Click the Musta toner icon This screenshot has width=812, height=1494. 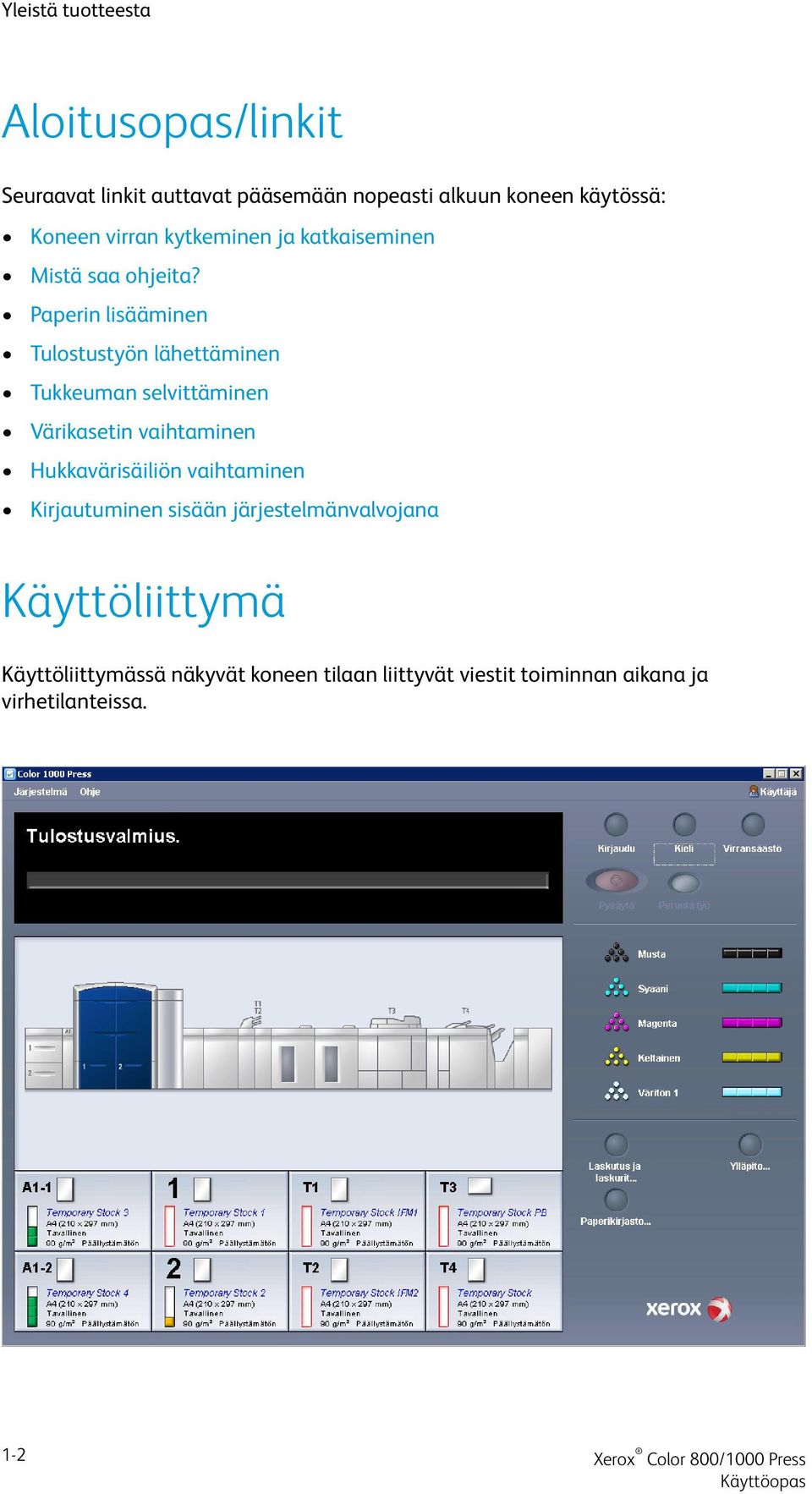pos(617,953)
